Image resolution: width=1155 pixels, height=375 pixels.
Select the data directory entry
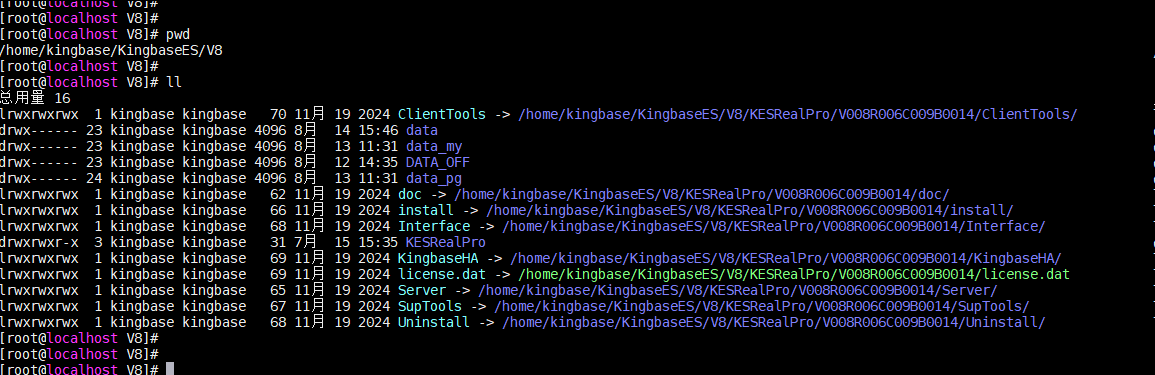(x=421, y=130)
